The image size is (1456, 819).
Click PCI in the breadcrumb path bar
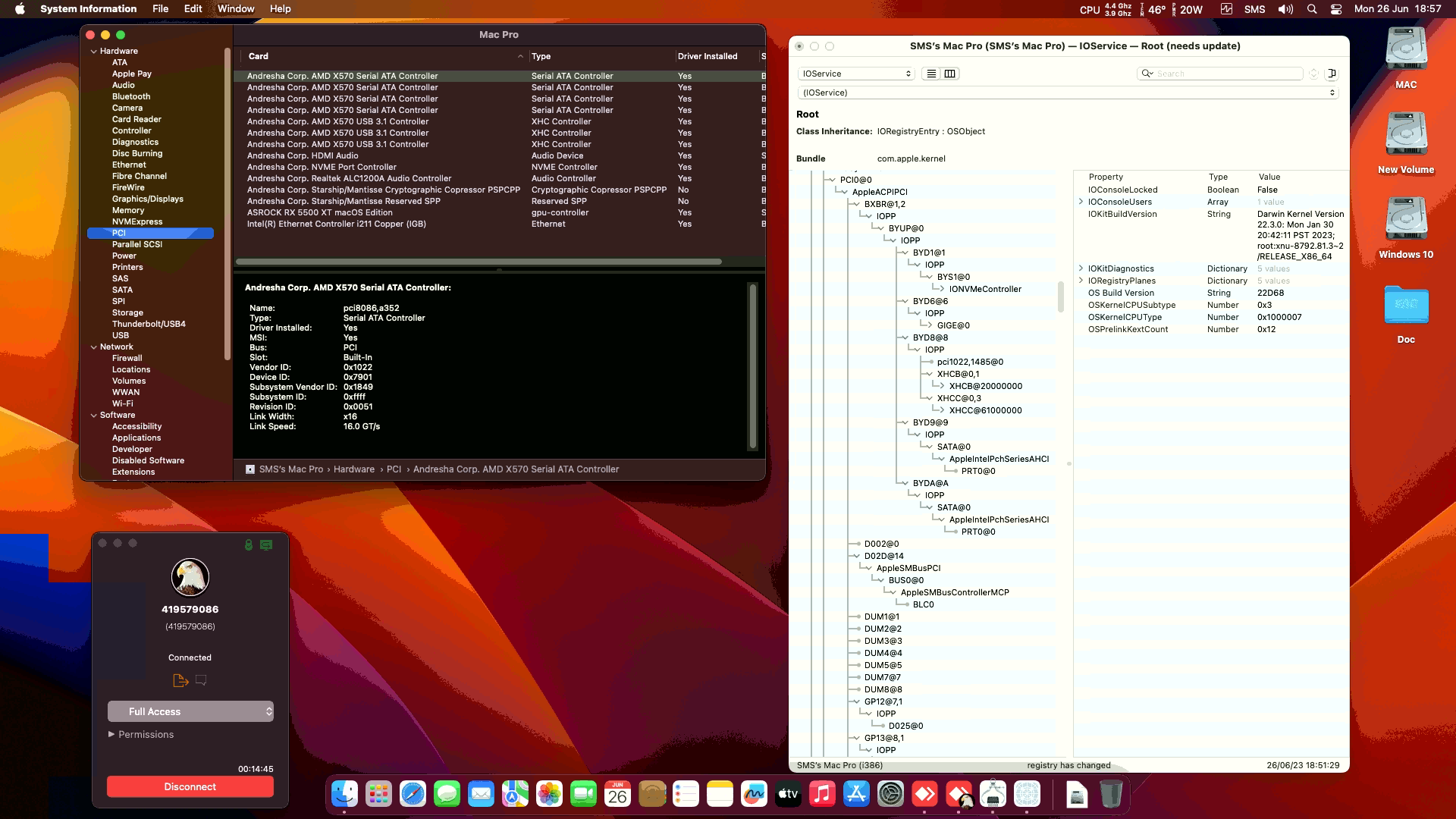pyautogui.click(x=394, y=469)
